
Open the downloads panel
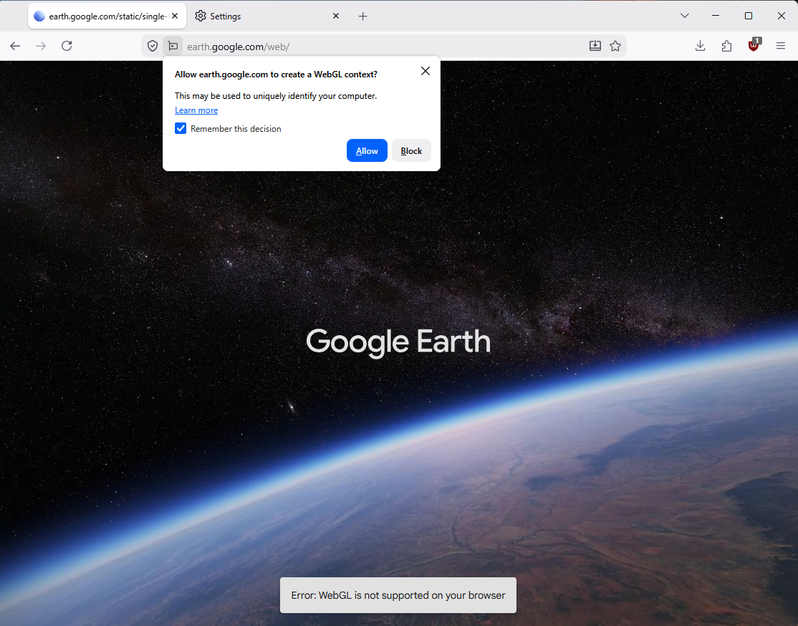click(x=700, y=46)
